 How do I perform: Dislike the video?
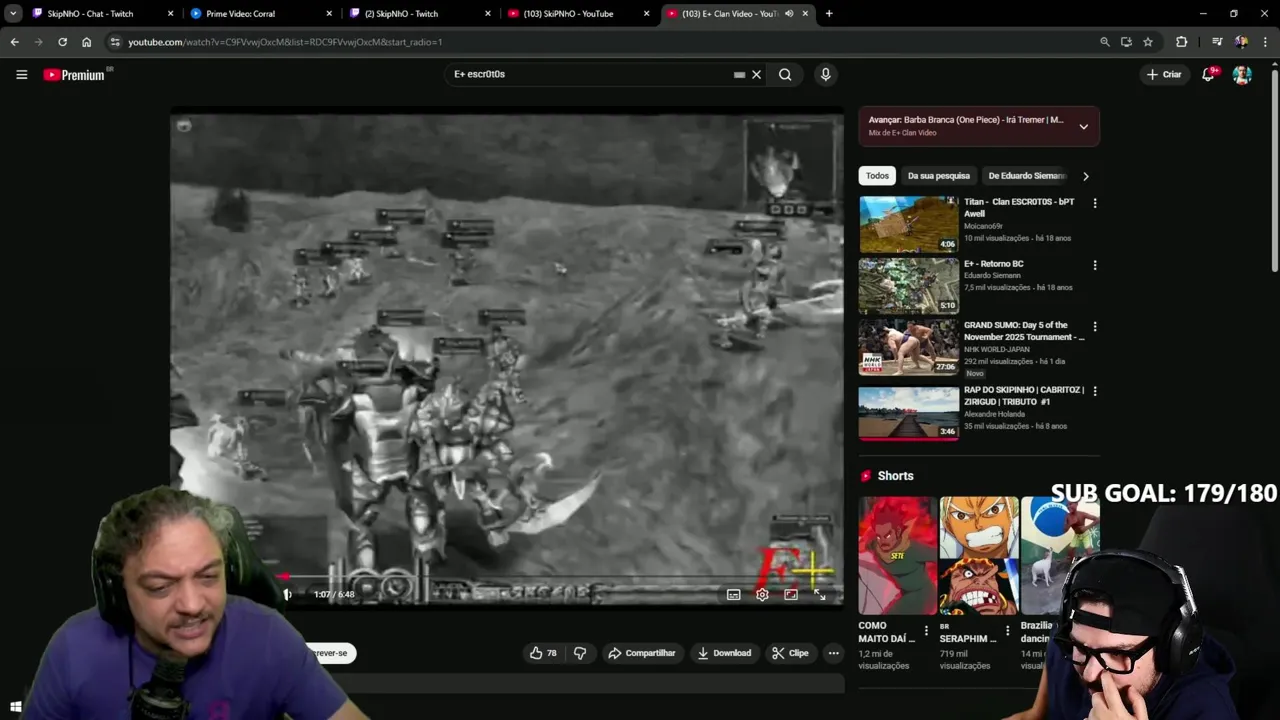579,653
